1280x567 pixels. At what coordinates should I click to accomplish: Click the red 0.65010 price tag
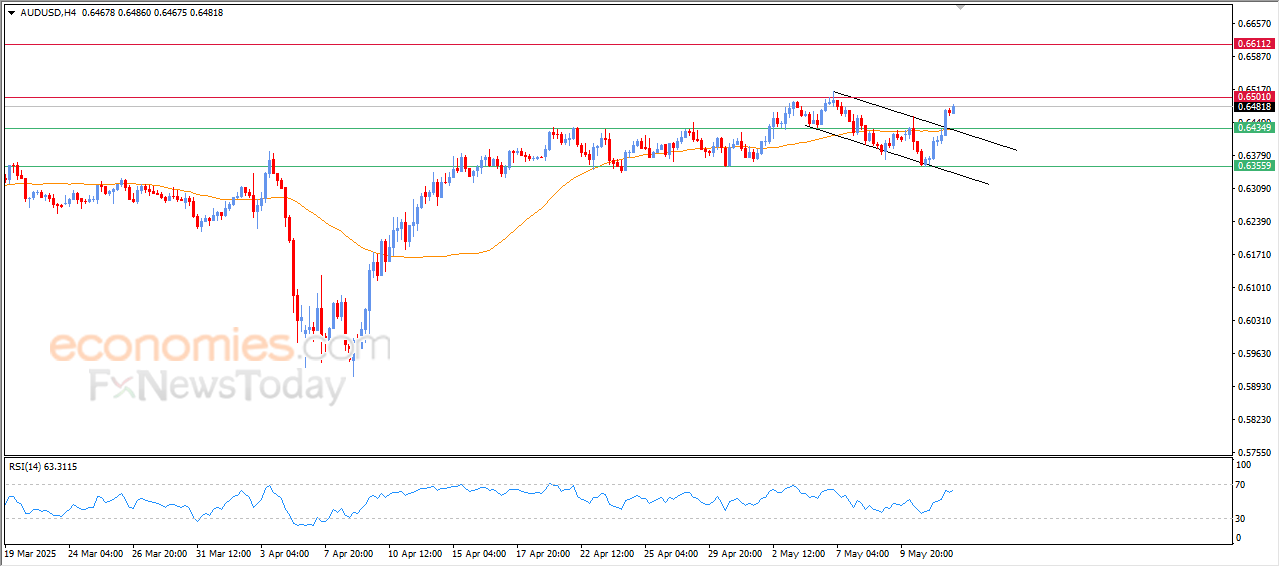[1254, 97]
